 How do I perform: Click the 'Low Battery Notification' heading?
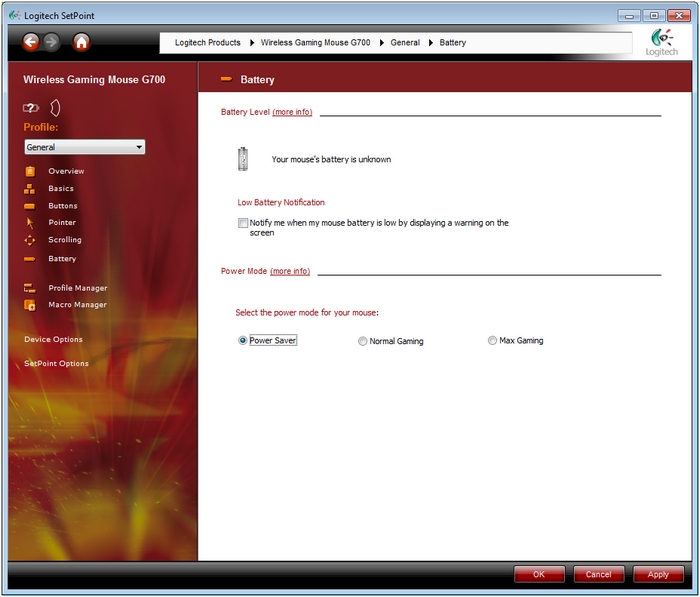tap(281, 202)
